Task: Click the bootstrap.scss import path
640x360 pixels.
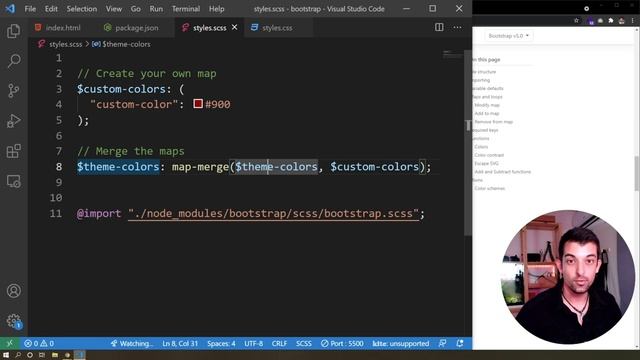Action: tap(273, 213)
